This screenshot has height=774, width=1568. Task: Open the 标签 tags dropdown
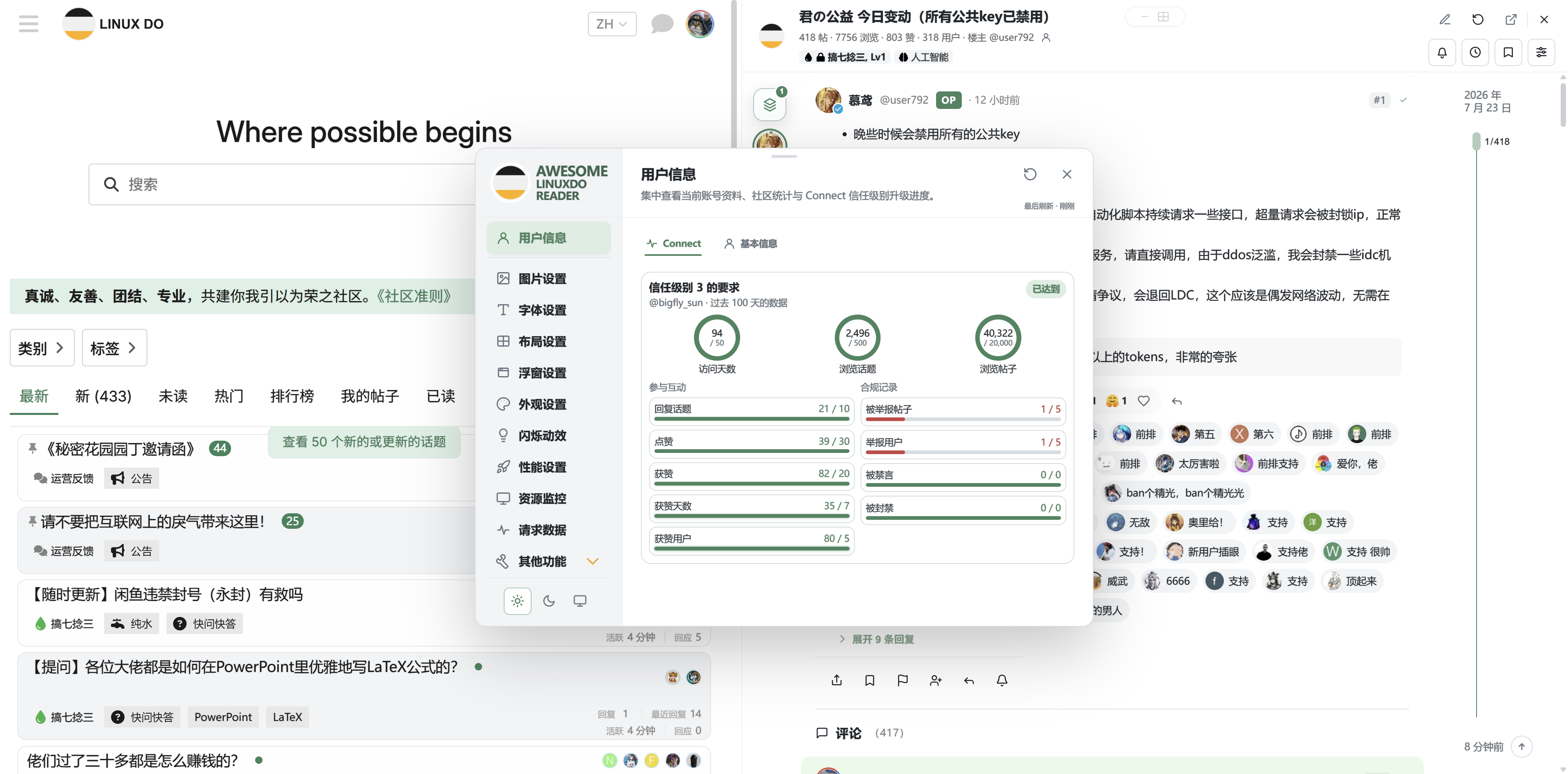[x=114, y=348]
